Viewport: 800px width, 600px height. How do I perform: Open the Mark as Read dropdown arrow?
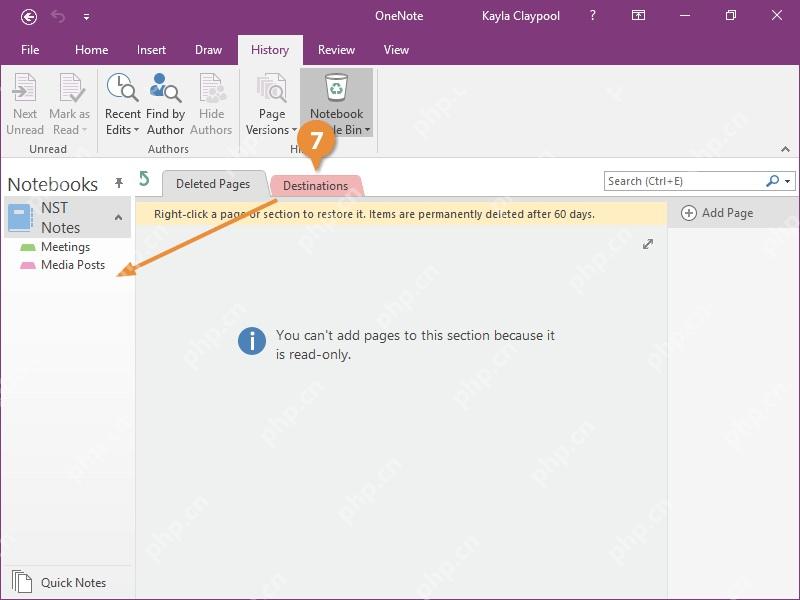coord(84,130)
